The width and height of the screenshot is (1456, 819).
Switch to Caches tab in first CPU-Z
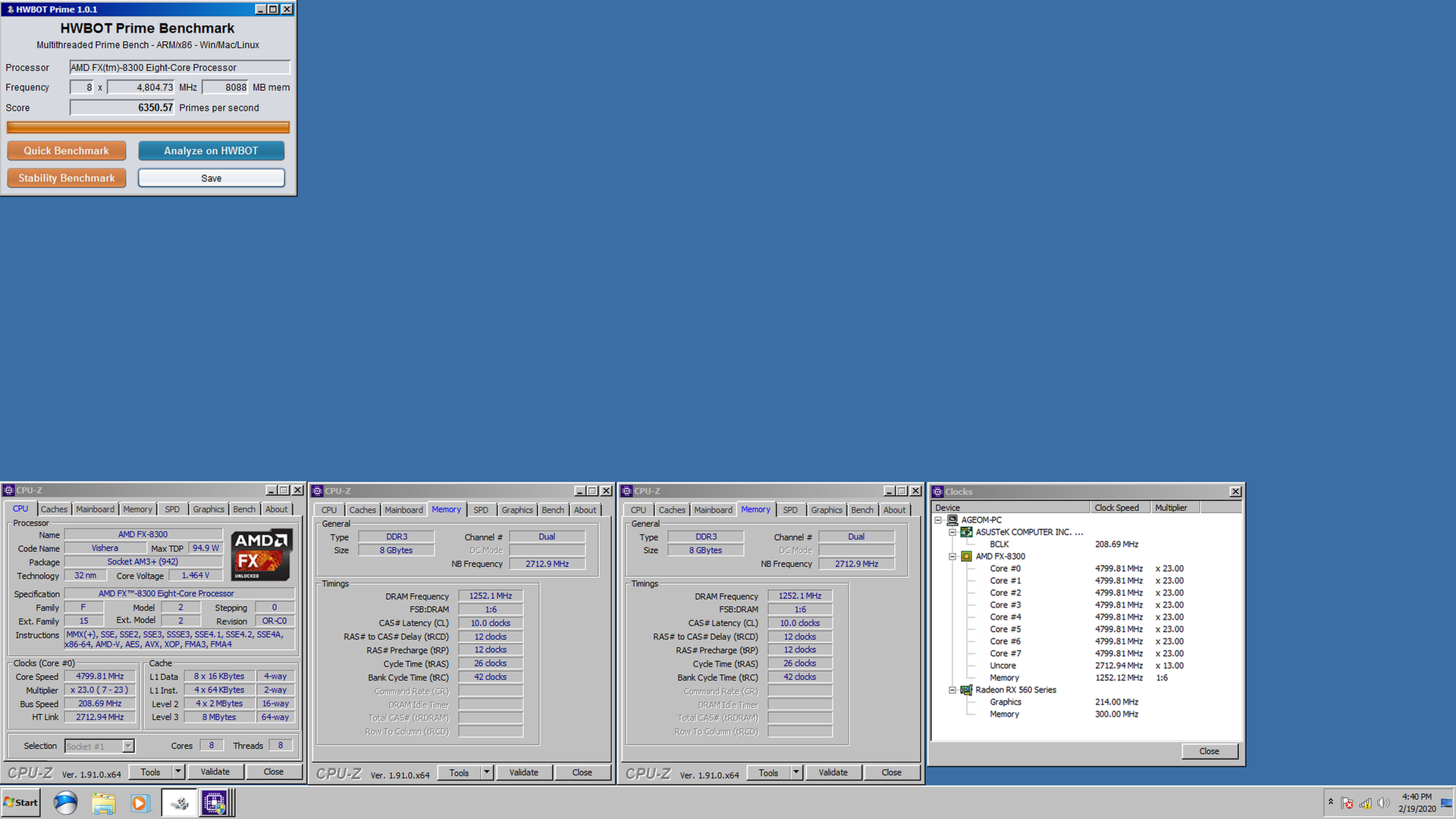click(54, 510)
